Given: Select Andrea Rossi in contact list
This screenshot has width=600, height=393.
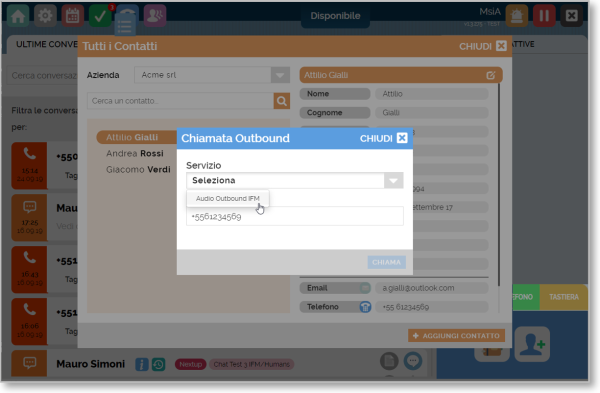Looking at the screenshot, I should 135,153.
